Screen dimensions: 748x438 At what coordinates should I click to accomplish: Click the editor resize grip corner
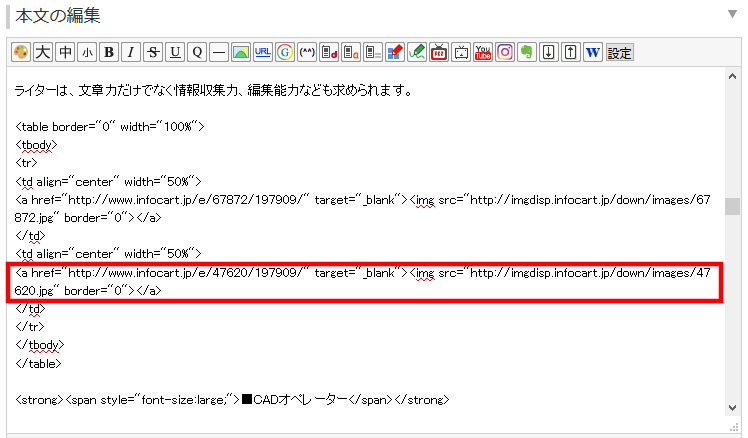[x=734, y=427]
